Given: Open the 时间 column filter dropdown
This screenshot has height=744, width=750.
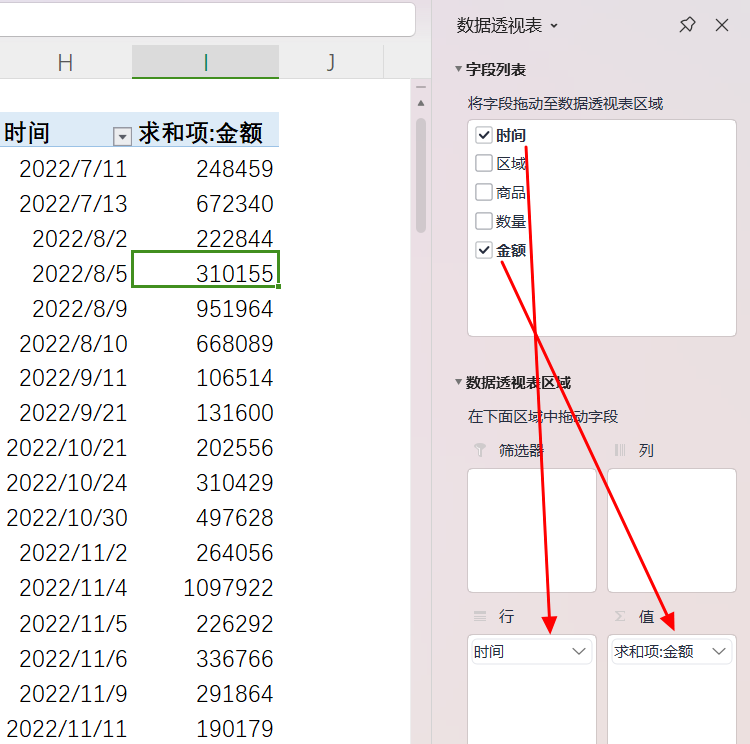Looking at the screenshot, I should pyautogui.click(x=122, y=137).
